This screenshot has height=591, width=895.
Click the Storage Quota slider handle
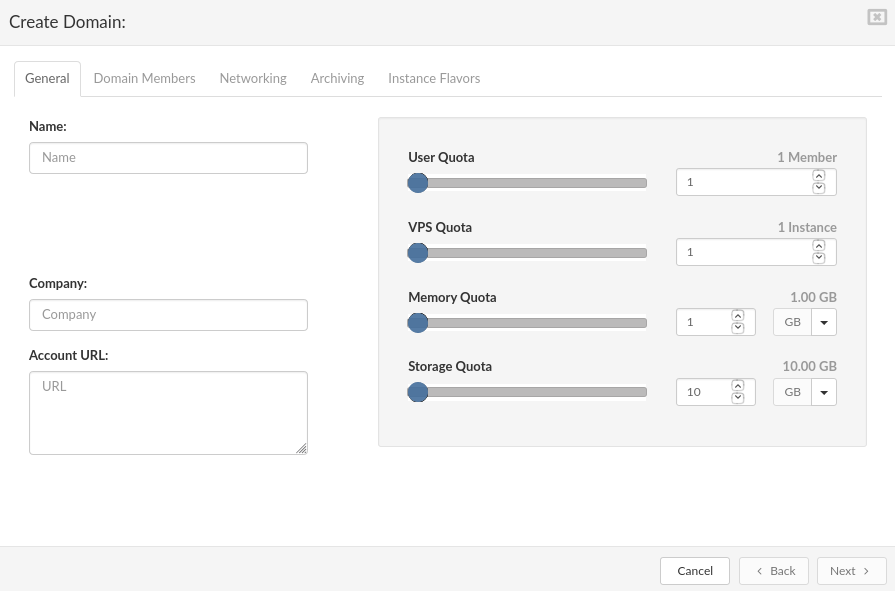418,392
